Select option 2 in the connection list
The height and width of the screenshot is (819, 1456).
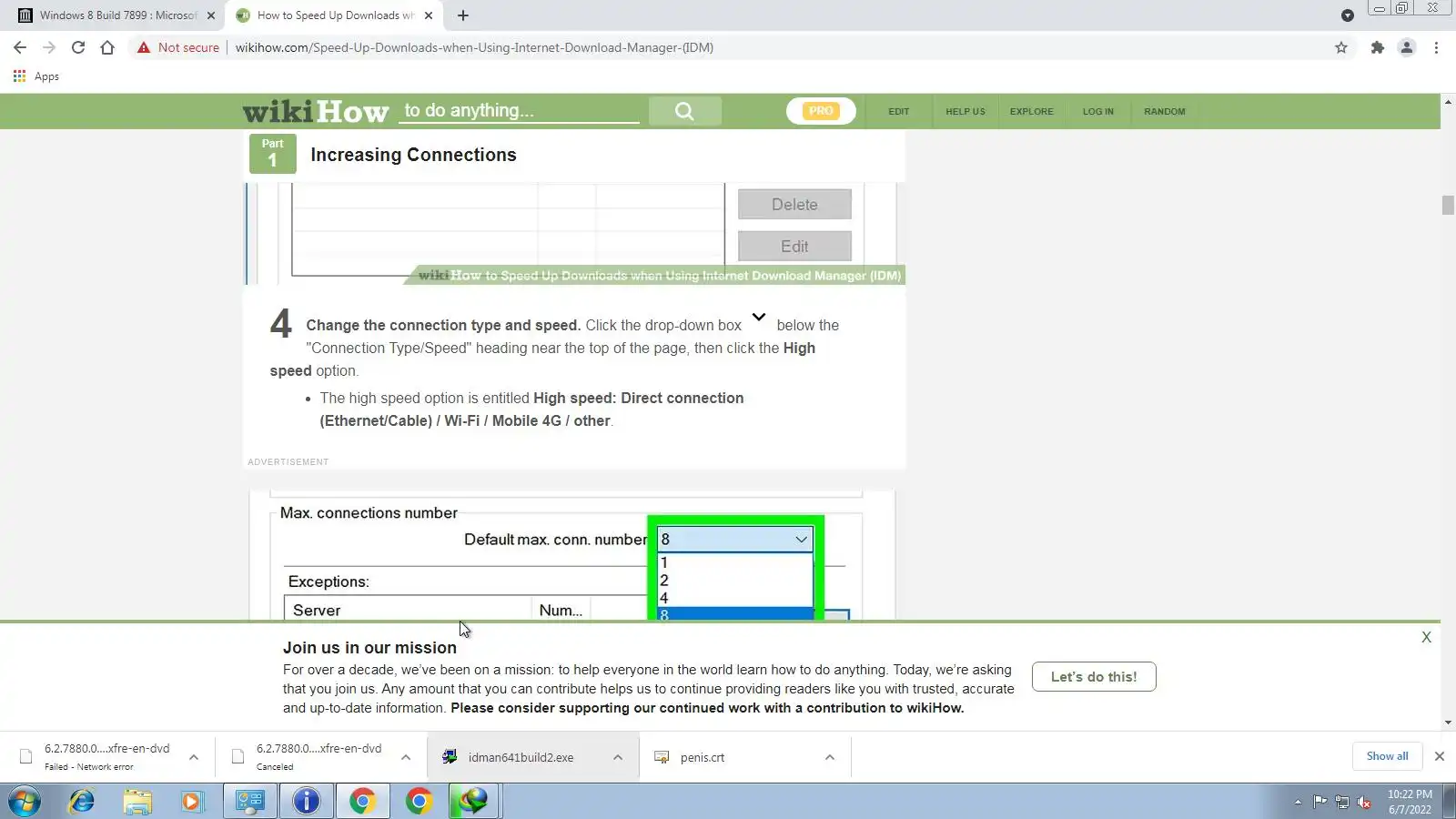735,581
